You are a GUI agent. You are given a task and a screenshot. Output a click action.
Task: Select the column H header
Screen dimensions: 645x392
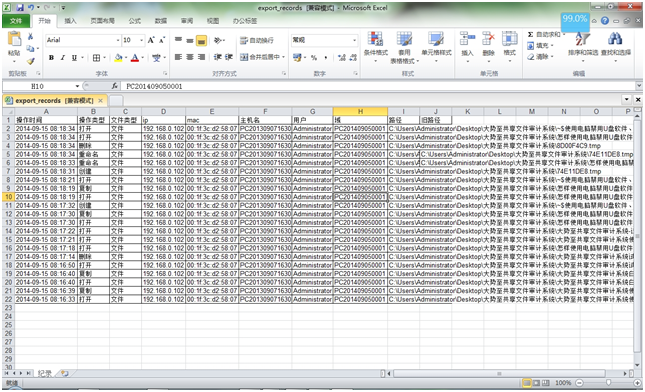click(x=360, y=111)
